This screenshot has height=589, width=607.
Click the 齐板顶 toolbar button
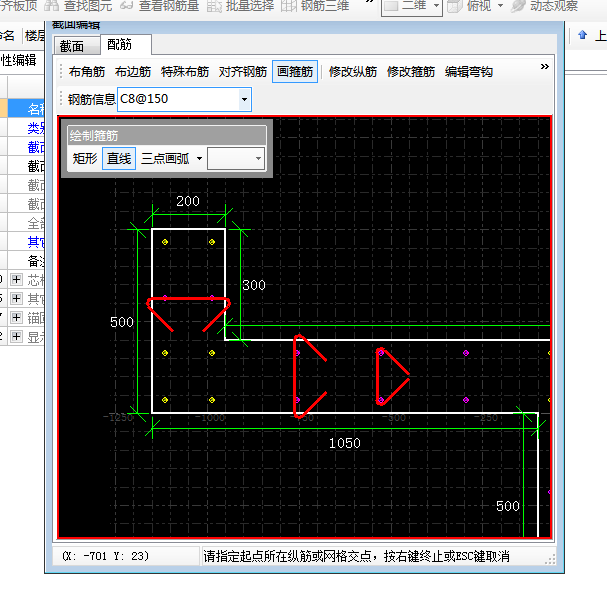[x=18, y=5]
